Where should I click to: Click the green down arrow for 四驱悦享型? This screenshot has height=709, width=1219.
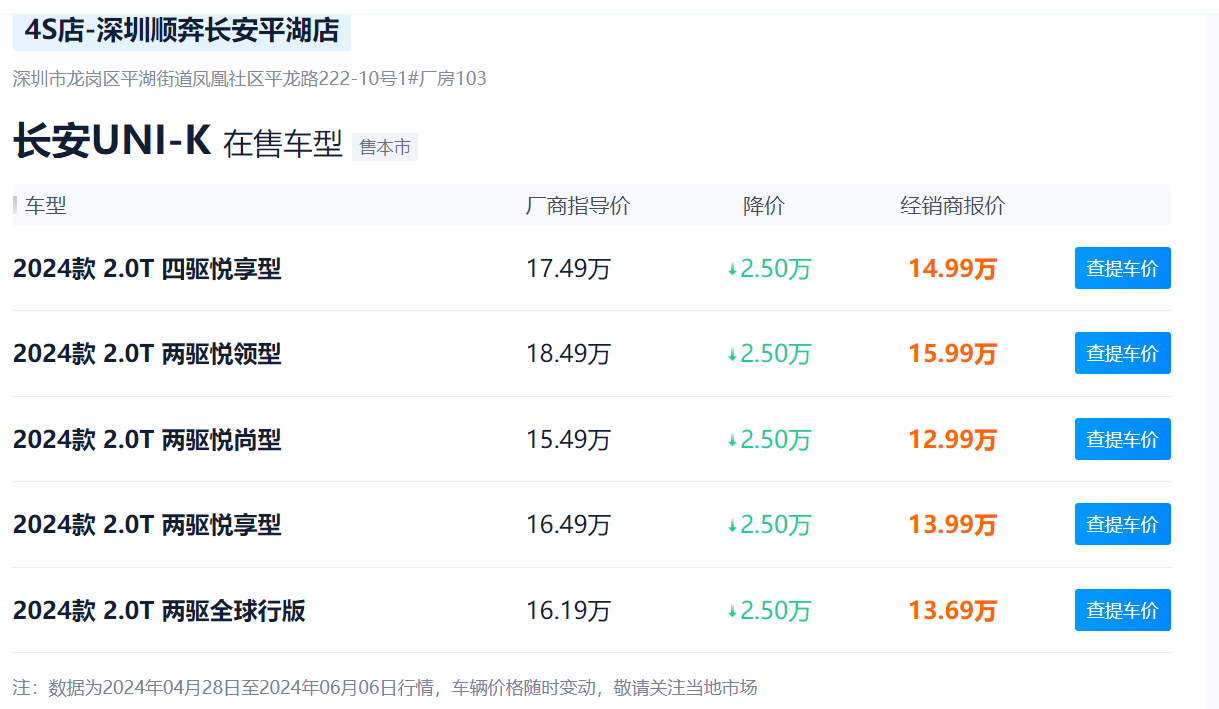click(732, 270)
